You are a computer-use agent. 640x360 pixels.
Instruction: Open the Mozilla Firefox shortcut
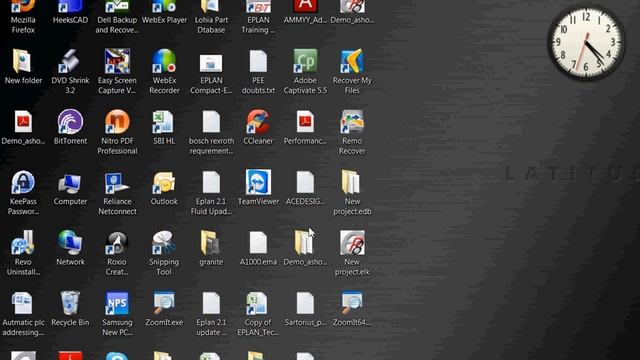click(x=23, y=16)
